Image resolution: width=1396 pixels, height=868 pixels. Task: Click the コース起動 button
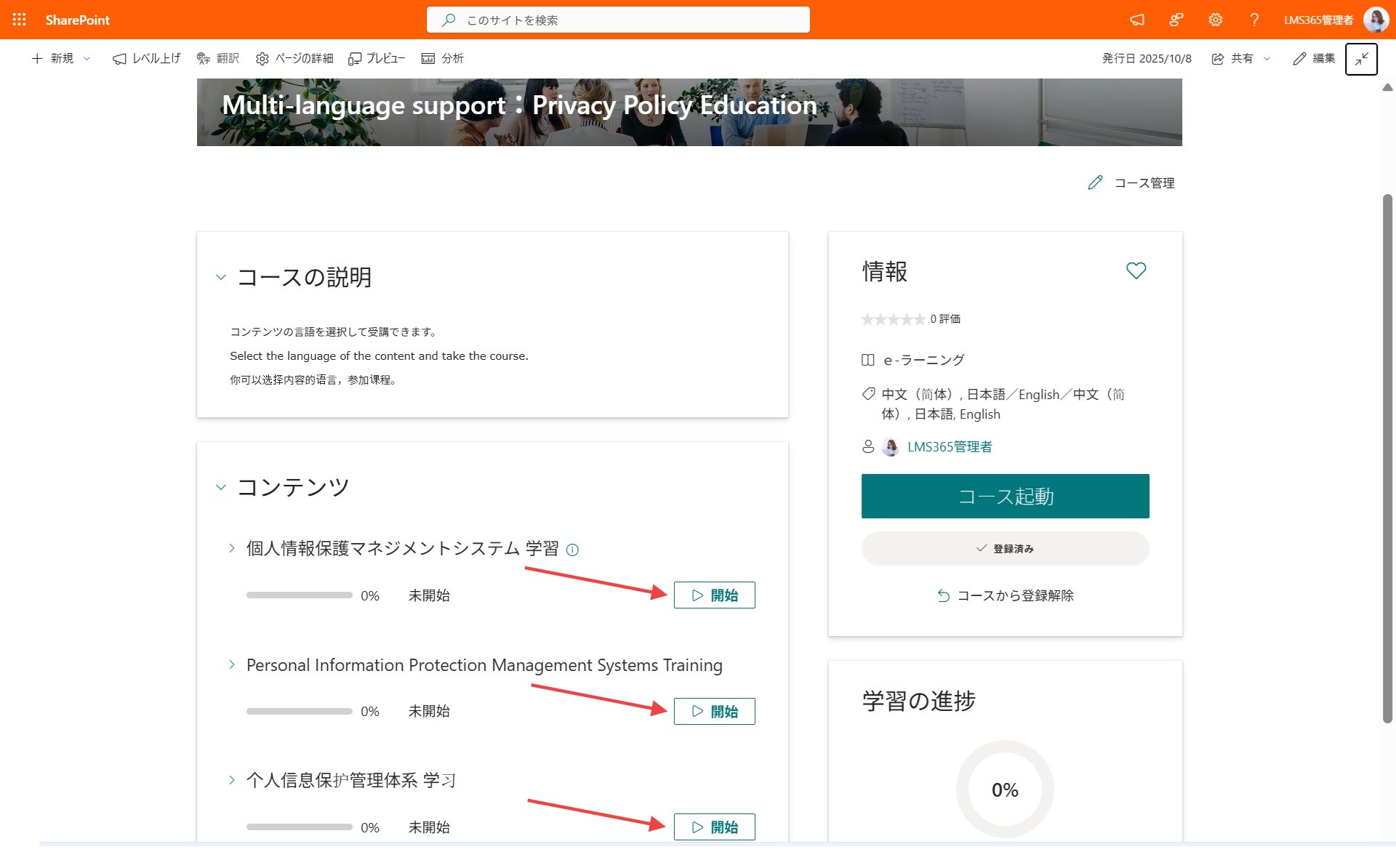pos(1005,497)
